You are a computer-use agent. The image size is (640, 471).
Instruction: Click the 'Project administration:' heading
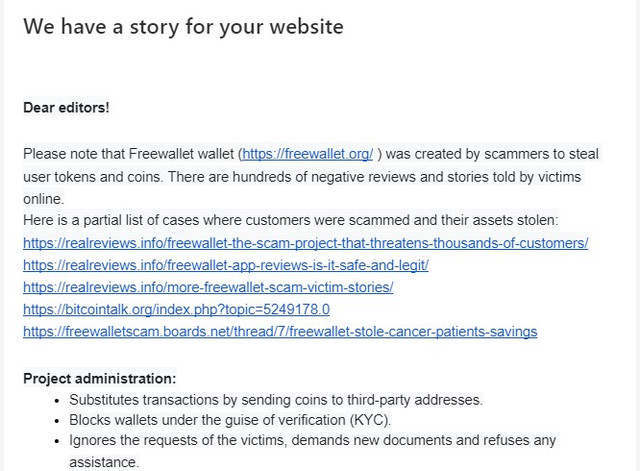tap(100, 379)
